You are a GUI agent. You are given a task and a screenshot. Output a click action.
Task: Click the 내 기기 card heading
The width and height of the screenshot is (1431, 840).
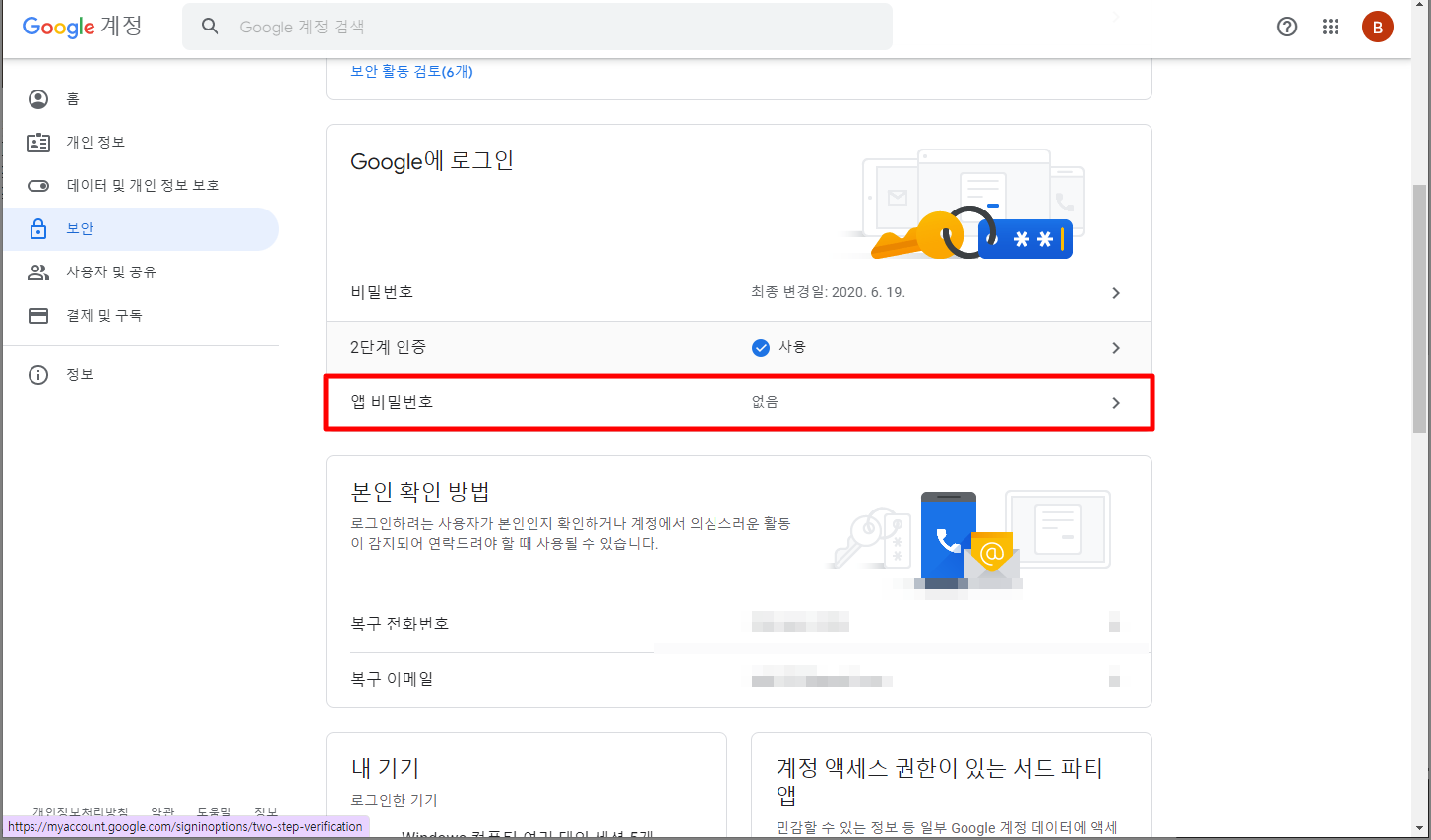[385, 768]
